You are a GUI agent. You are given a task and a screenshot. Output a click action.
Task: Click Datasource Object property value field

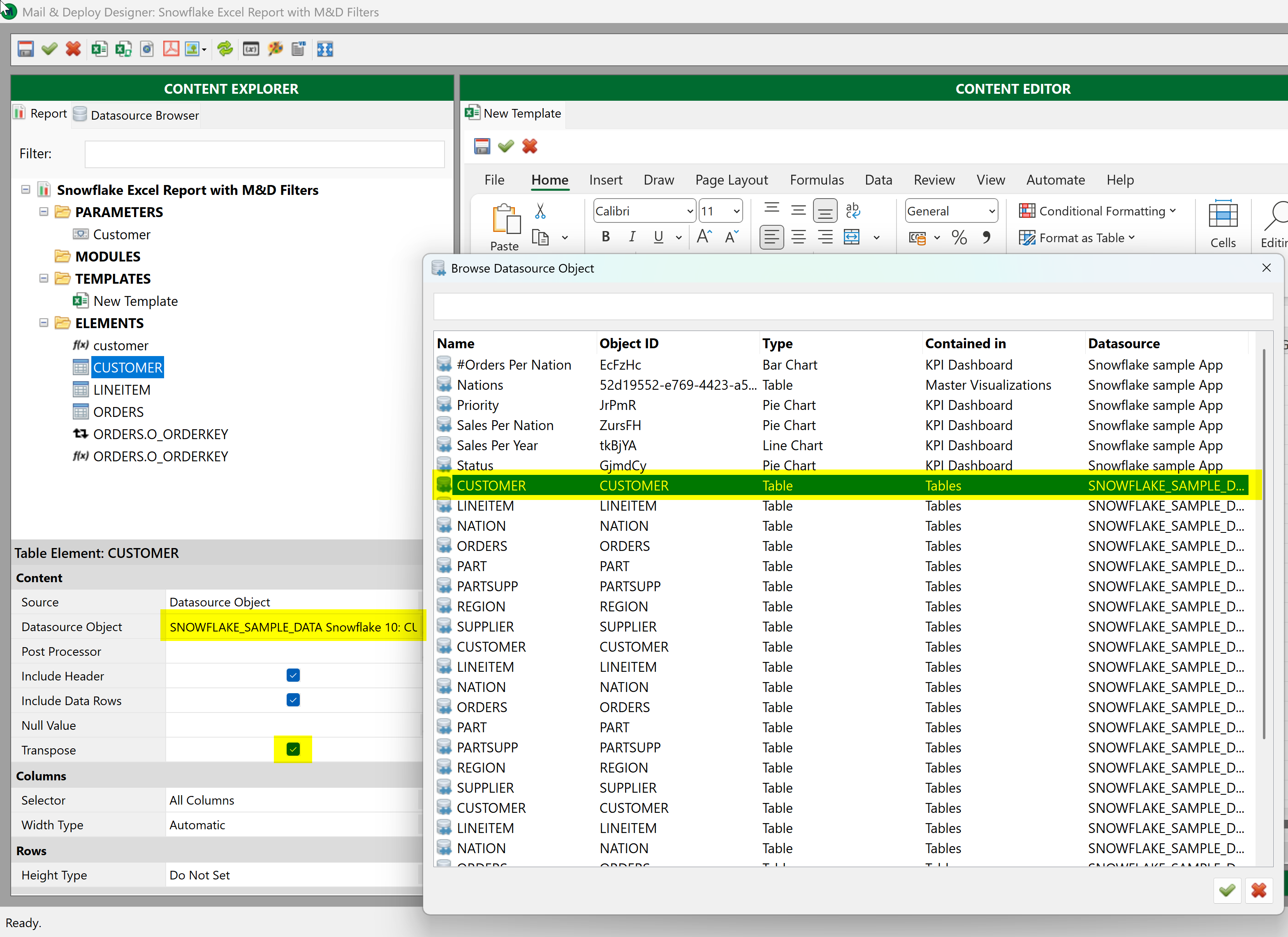tap(293, 626)
